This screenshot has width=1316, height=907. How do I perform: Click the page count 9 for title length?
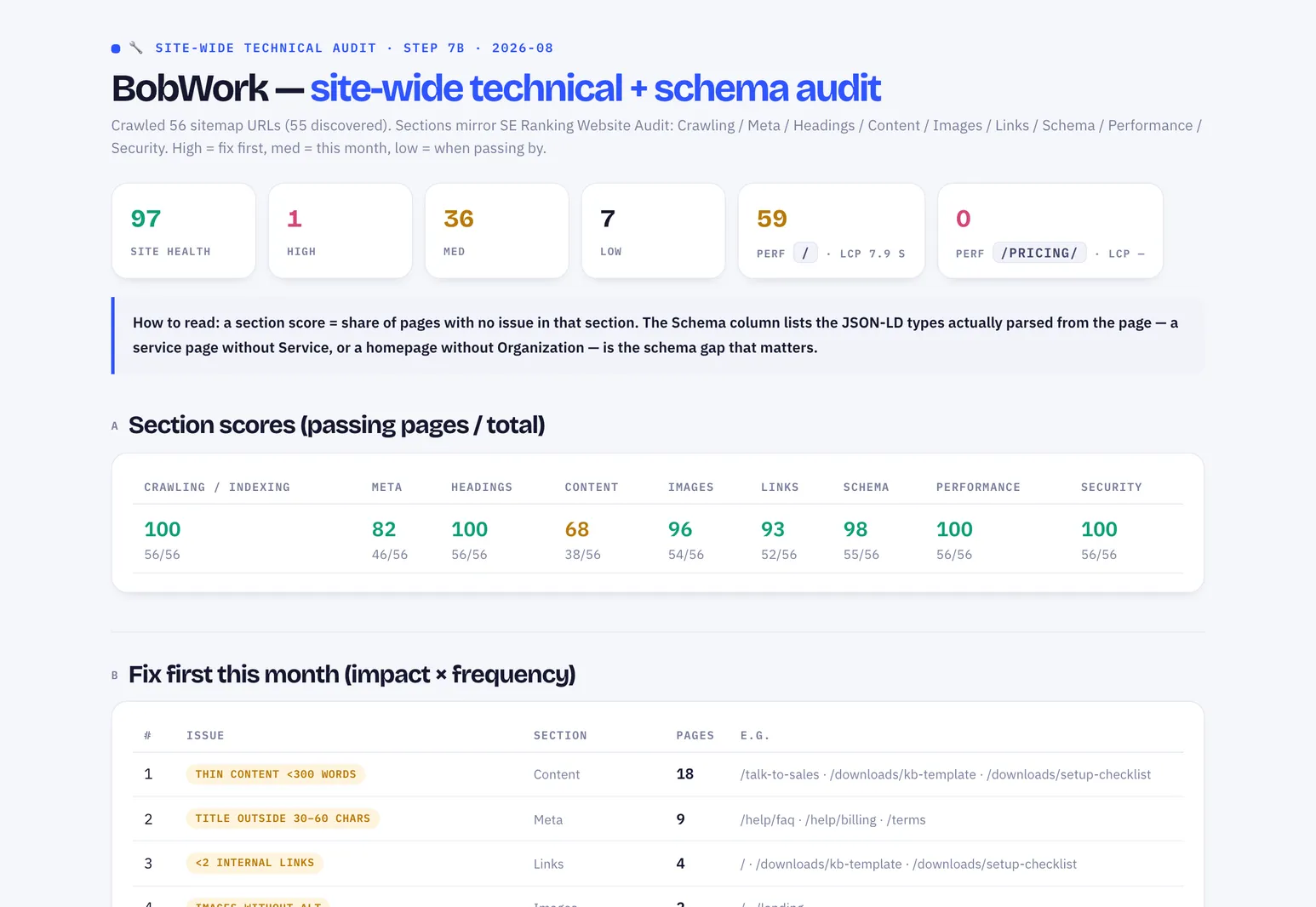tap(681, 819)
